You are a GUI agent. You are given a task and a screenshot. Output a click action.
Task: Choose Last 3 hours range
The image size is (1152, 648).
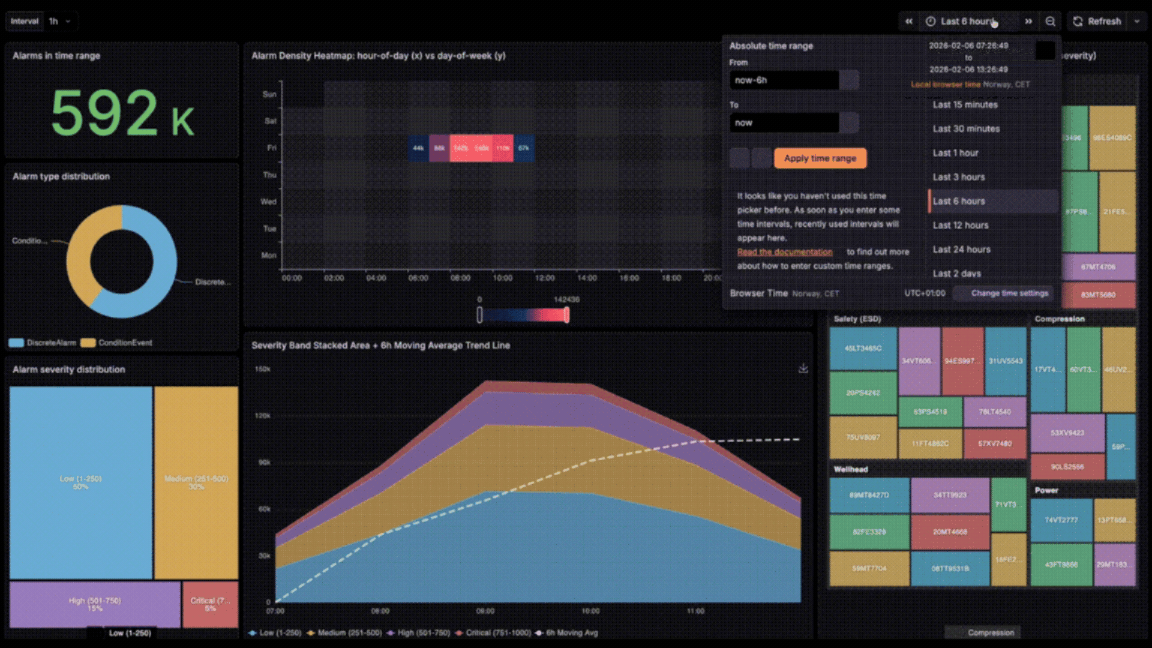click(x=993, y=177)
